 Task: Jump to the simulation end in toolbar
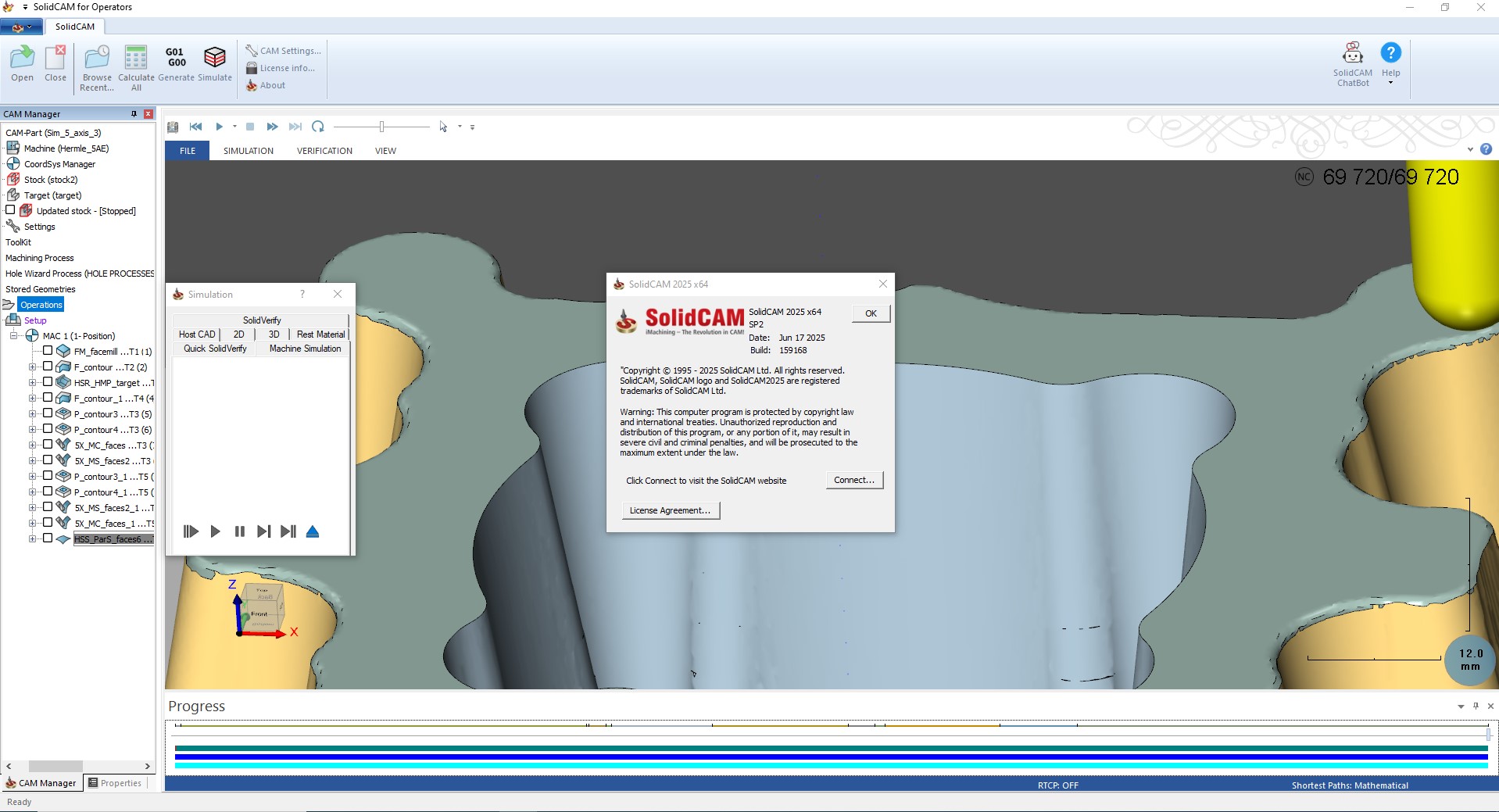point(295,127)
